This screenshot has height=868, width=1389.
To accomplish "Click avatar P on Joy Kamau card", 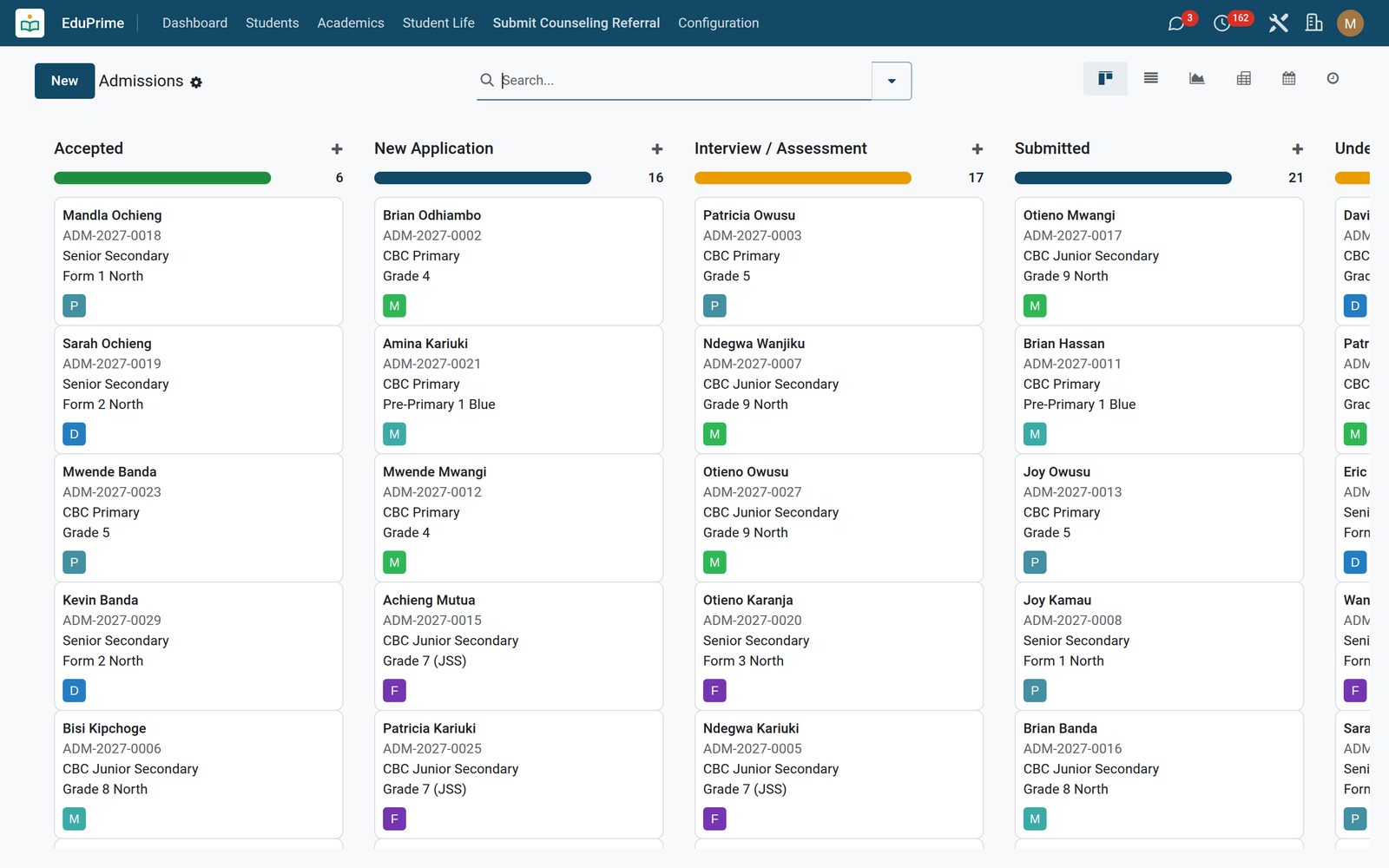I will click(1035, 691).
